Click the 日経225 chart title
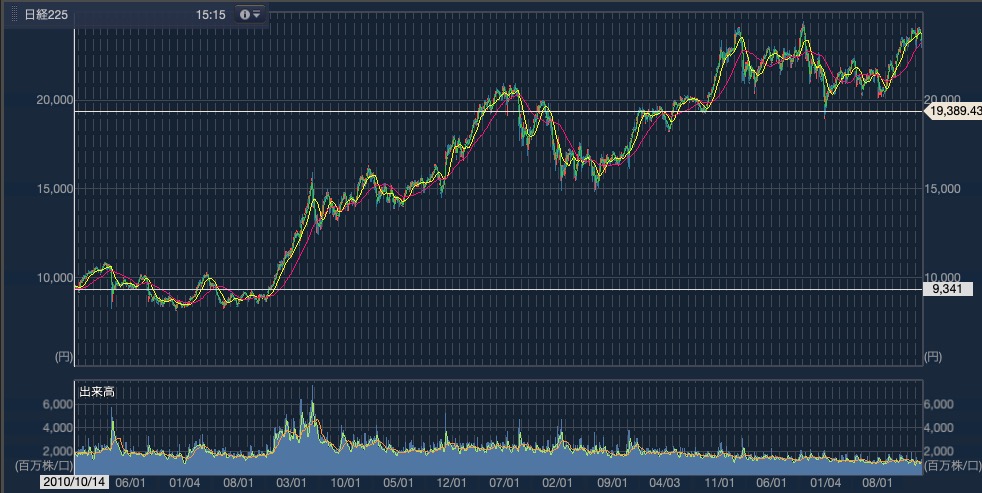 point(45,14)
